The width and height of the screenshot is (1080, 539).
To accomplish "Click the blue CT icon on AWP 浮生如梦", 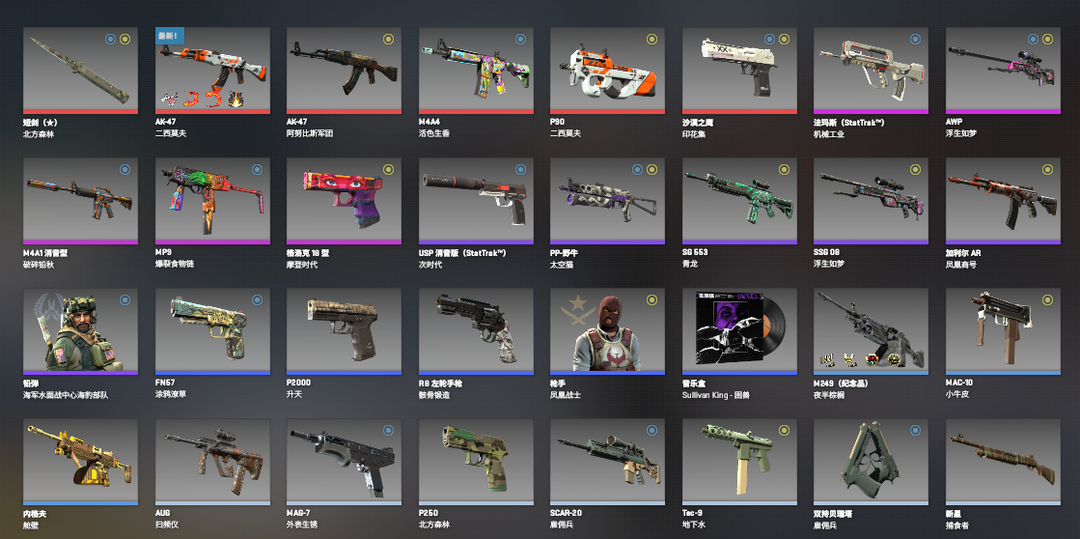I will coord(1032,39).
